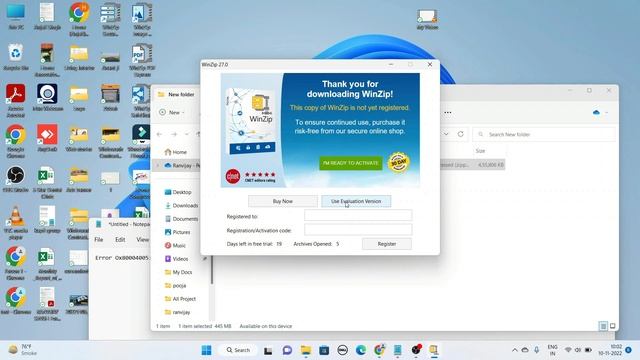The image size is (640, 360).
Task: Expand the Explorer address bar history dropdown
Action: click(x=446, y=134)
